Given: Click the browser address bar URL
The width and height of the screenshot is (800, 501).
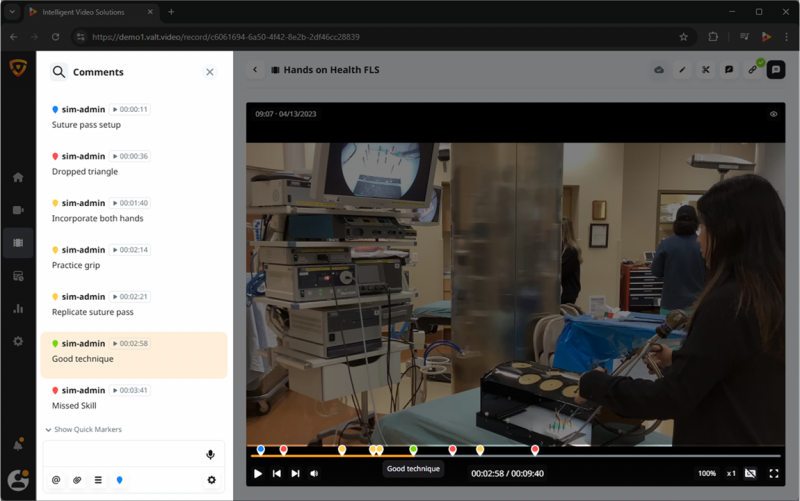Looking at the screenshot, I should point(226,37).
